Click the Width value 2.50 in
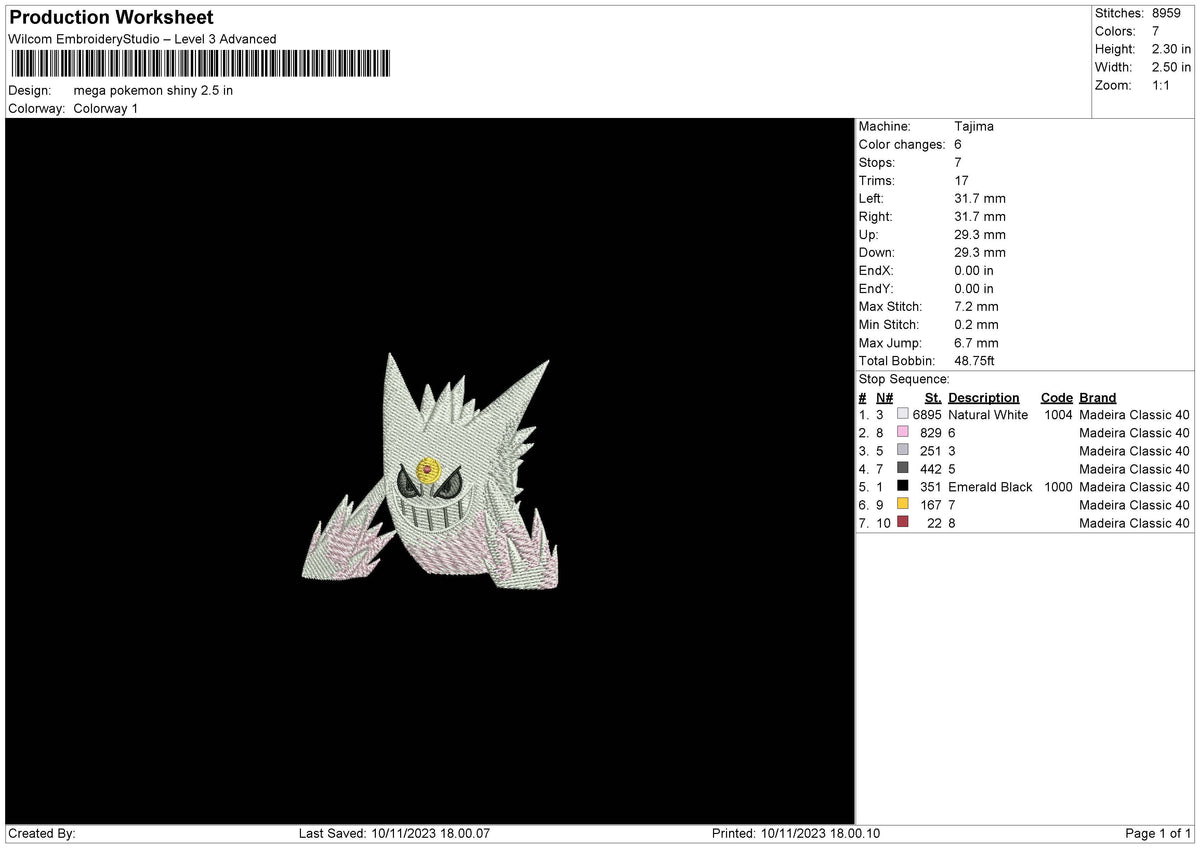 (x=1172, y=67)
